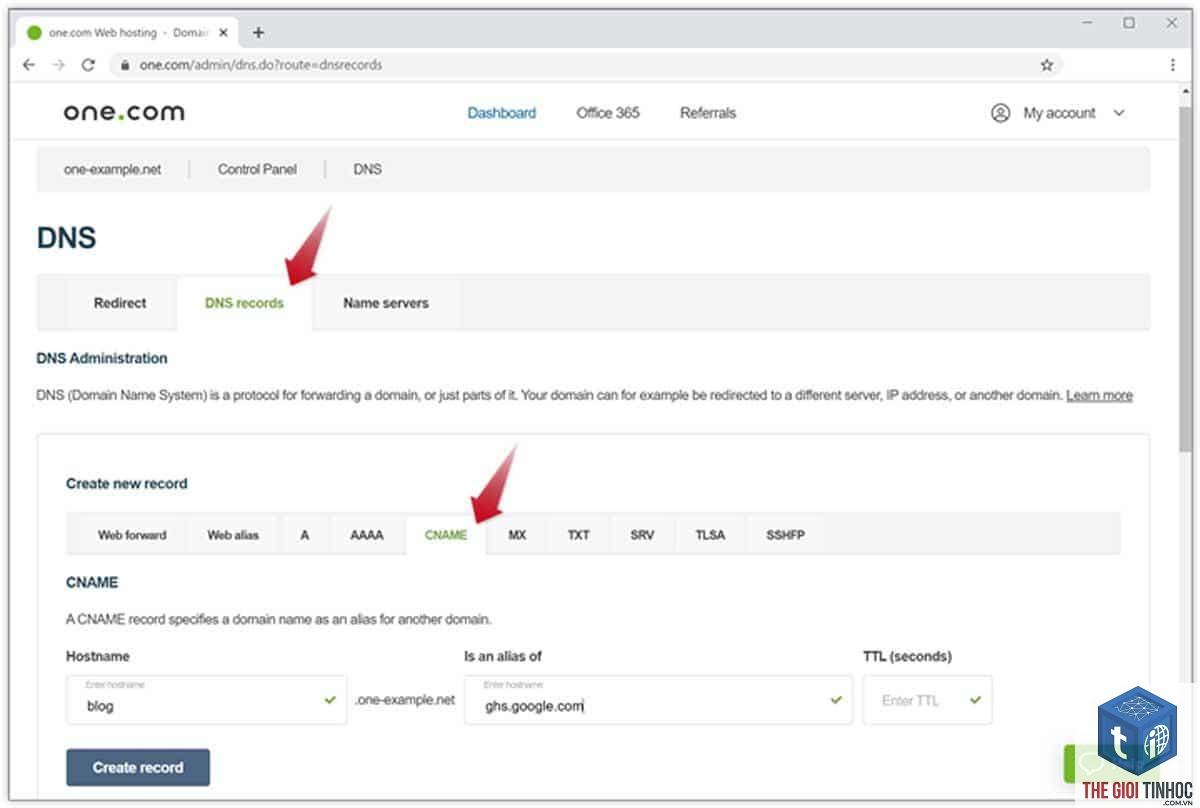Click the My account avatar icon

pyautogui.click(x=1000, y=113)
